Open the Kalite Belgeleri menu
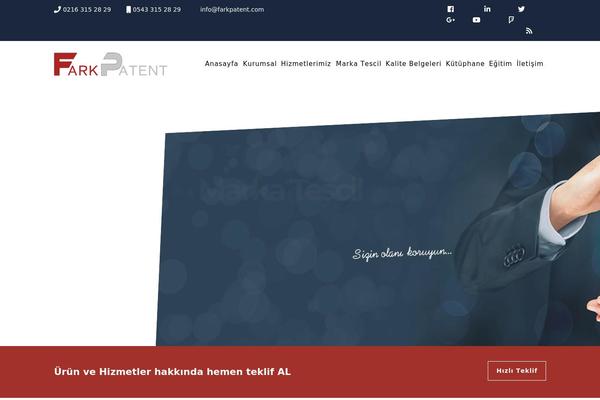 click(x=413, y=64)
